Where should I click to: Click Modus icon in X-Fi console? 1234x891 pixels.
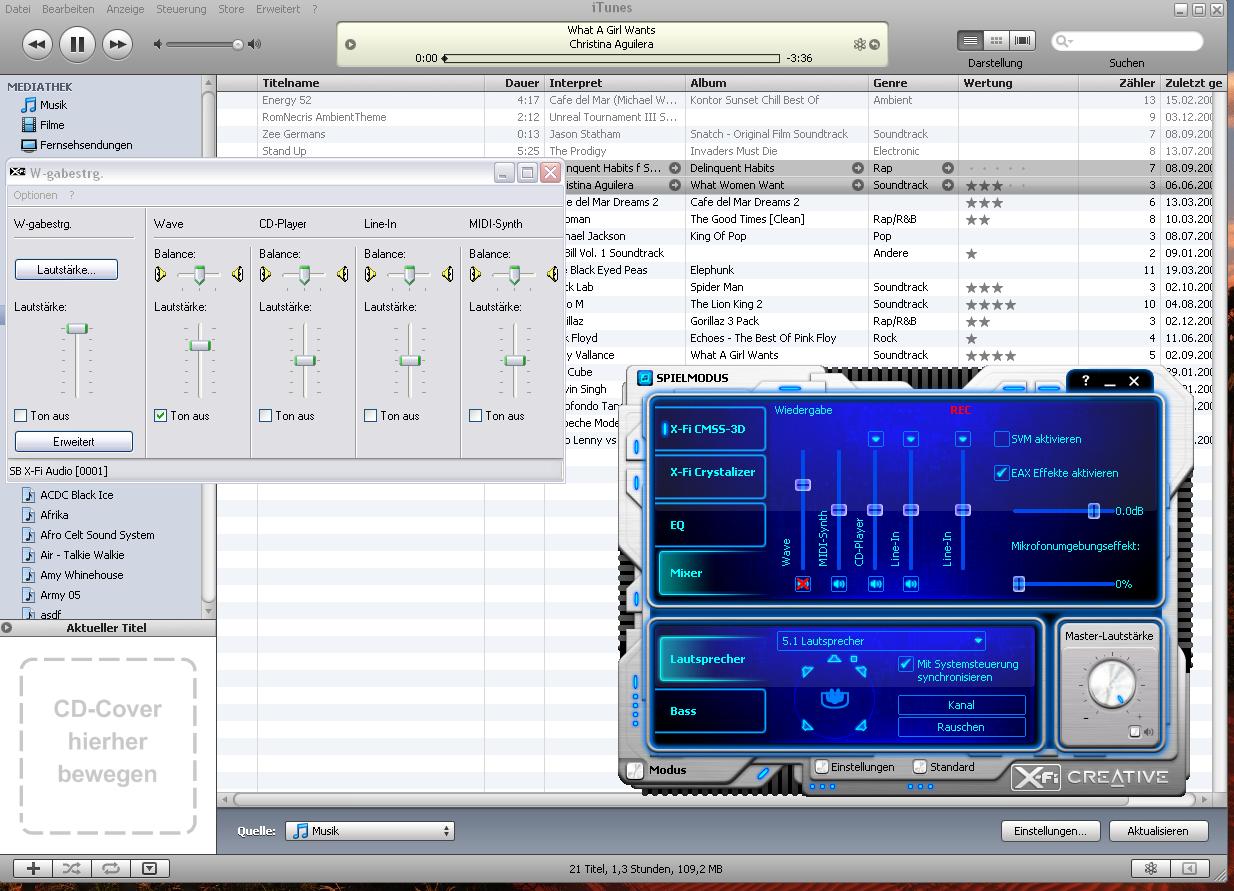point(634,770)
